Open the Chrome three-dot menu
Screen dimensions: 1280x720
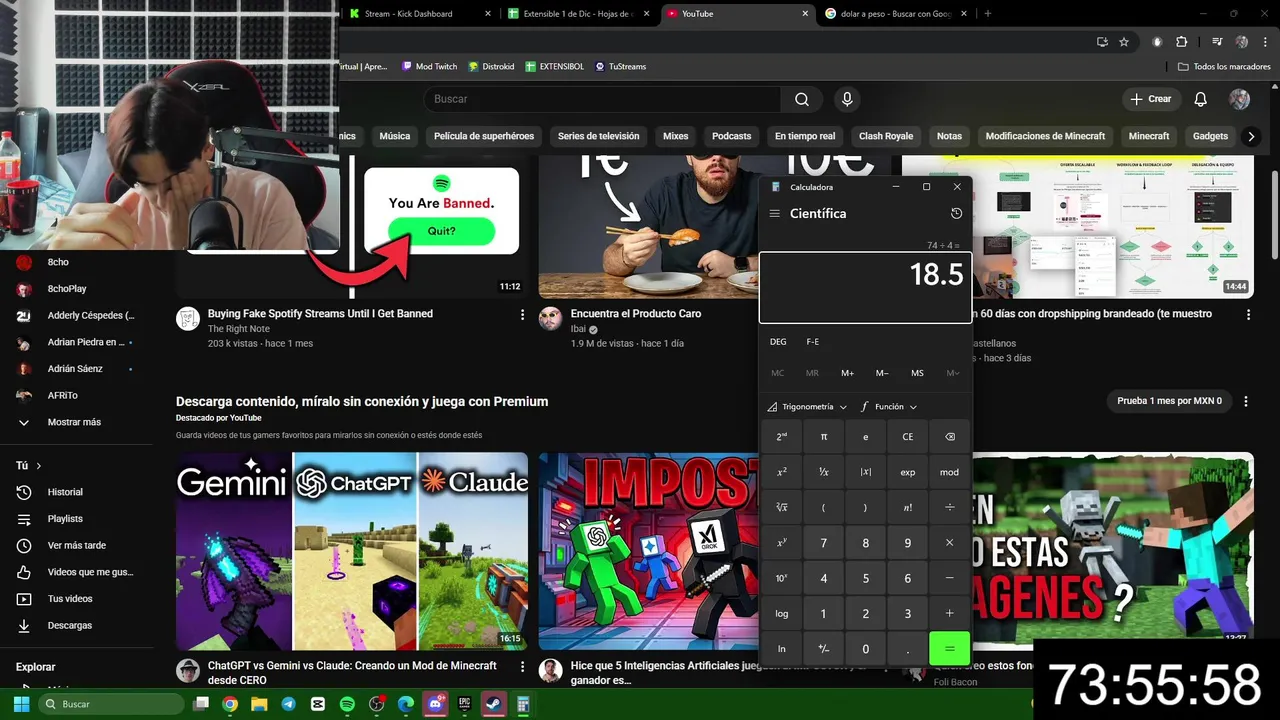1266,42
